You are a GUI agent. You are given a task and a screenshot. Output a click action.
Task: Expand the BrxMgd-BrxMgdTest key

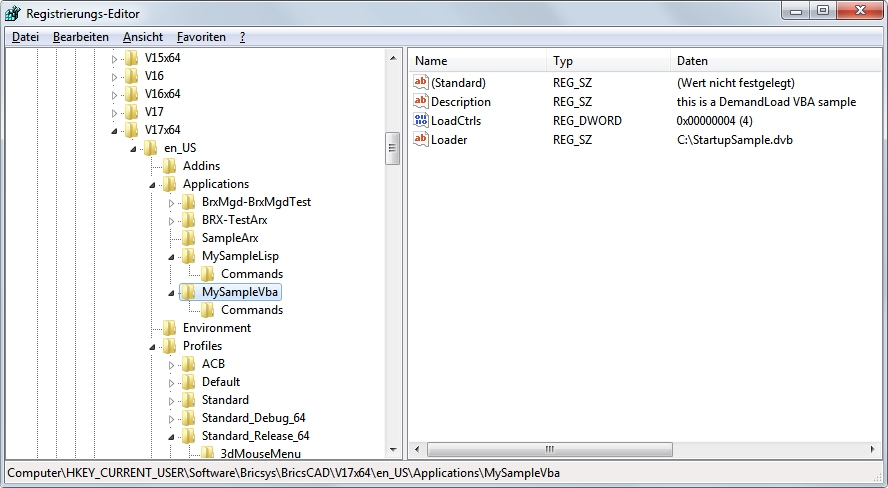171,202
